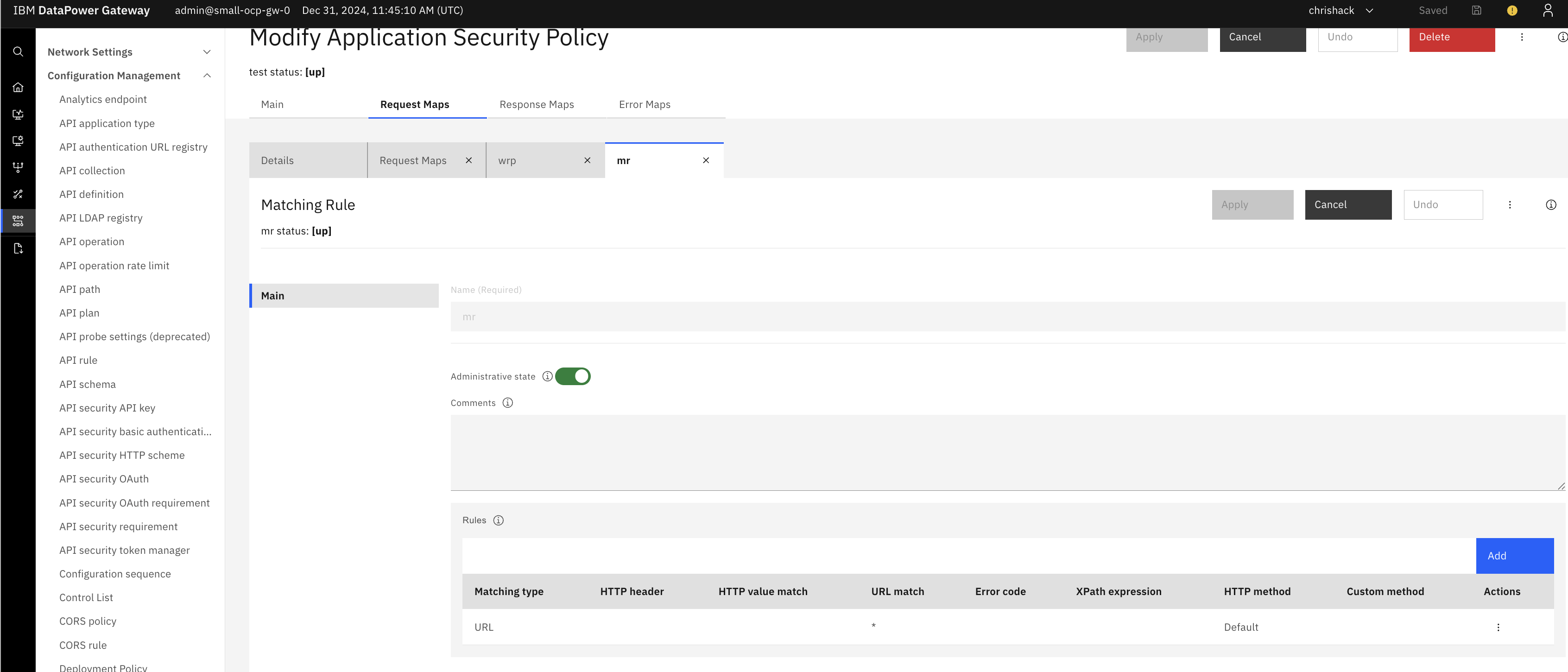The height and width of the screenshot is (672, 1568).
Task: Open Matching Rule overflow menu icon
Action: click(x=1510, y=204)
